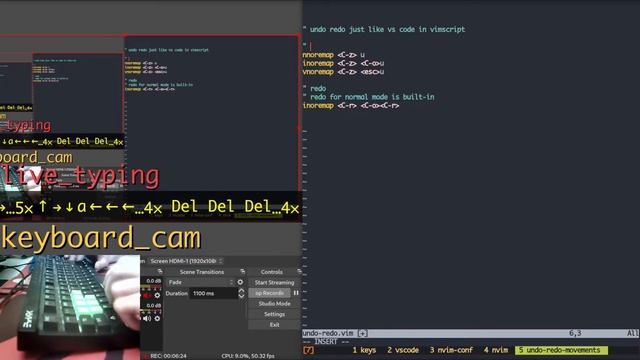Pop out the Controls dock
This screenshot has width=640, height=360.
(x=299, y=271)
